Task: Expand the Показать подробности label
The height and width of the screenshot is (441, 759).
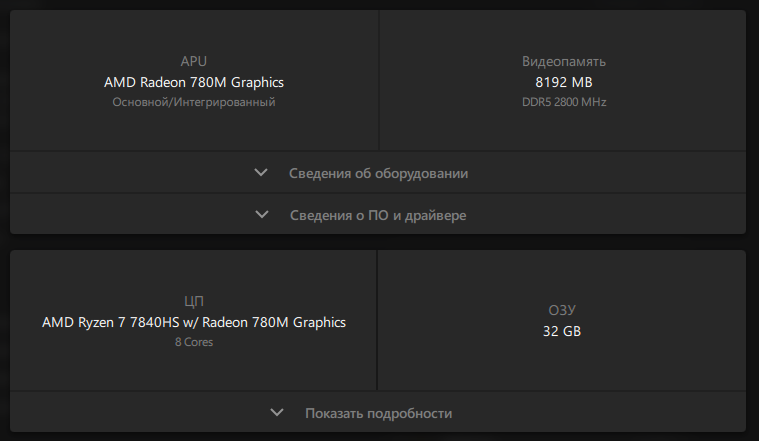Action: pos(378,413)
